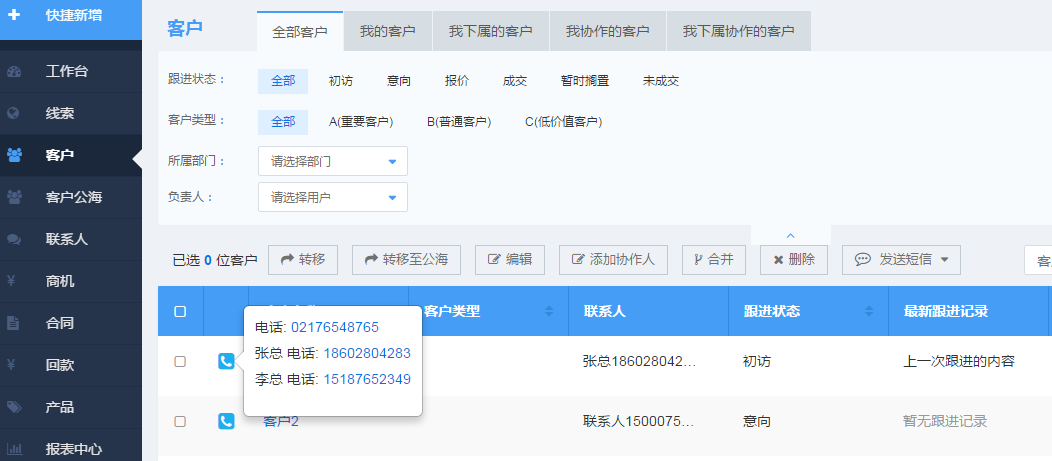The height and width of the screenshot is (461, 1052).
Task: Switch to 全部客户 tab
Action: (300, 32)
